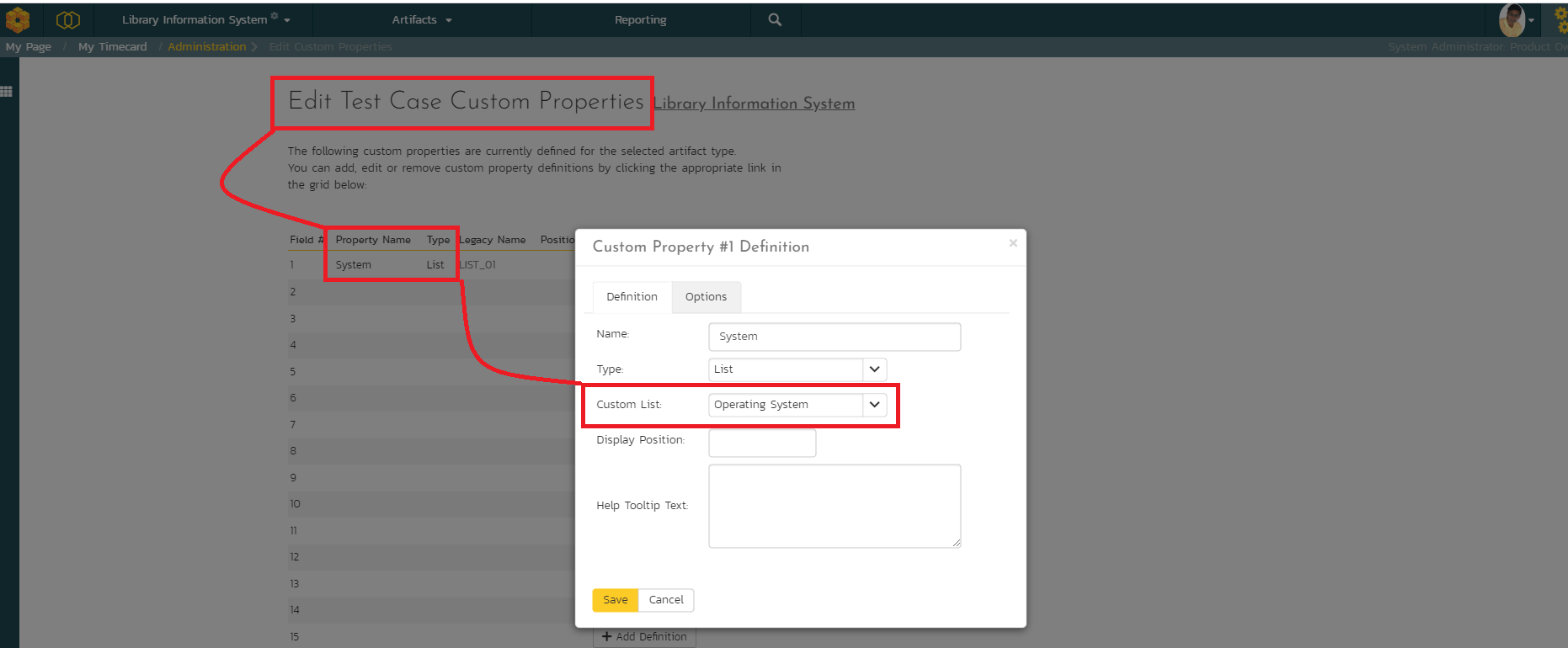This screenshot has height=648, width=1568.
Task: Click the search magnifier icon
Action: (x=775, y=19)
